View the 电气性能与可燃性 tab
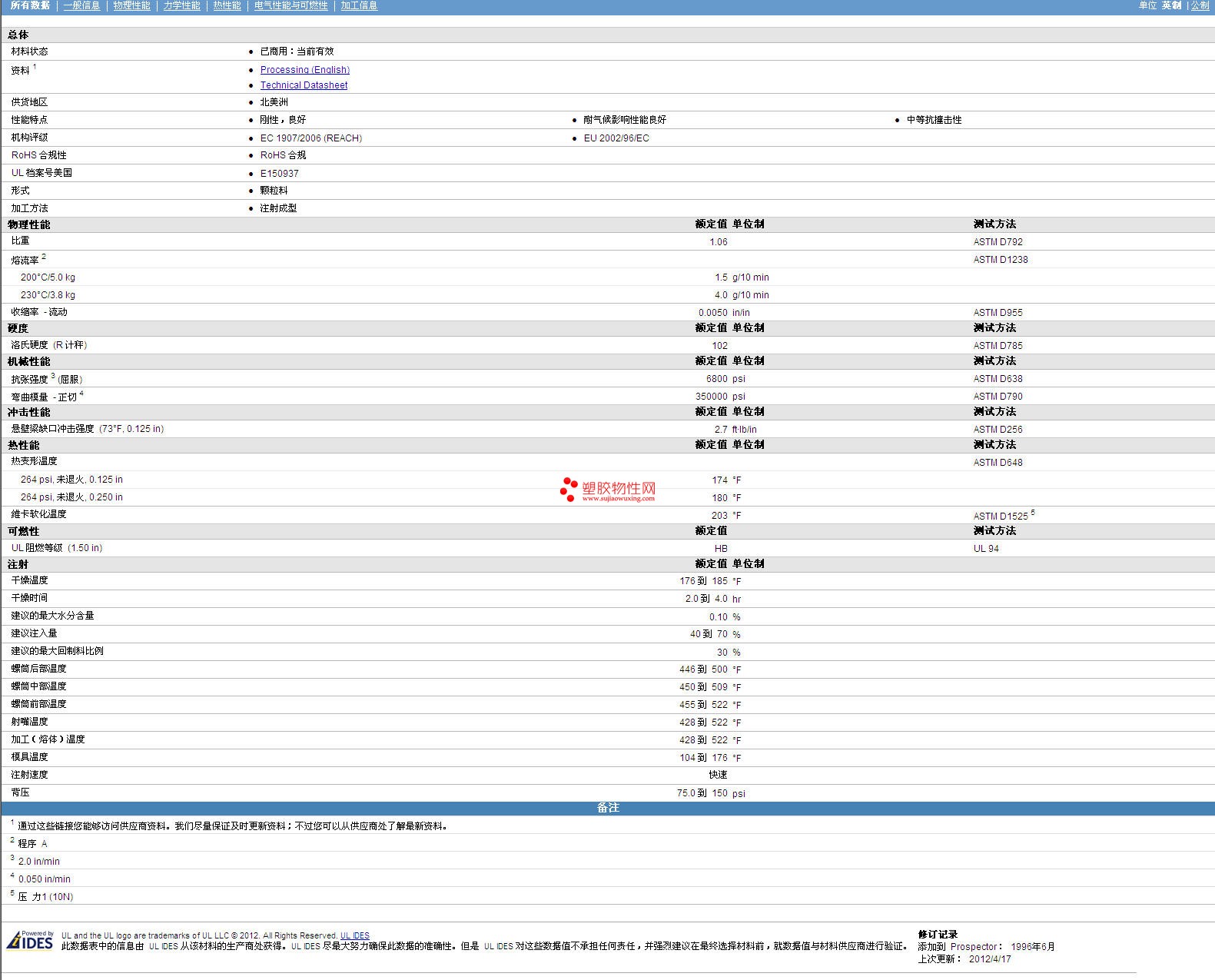1215x980 pixels. [290, 5]
